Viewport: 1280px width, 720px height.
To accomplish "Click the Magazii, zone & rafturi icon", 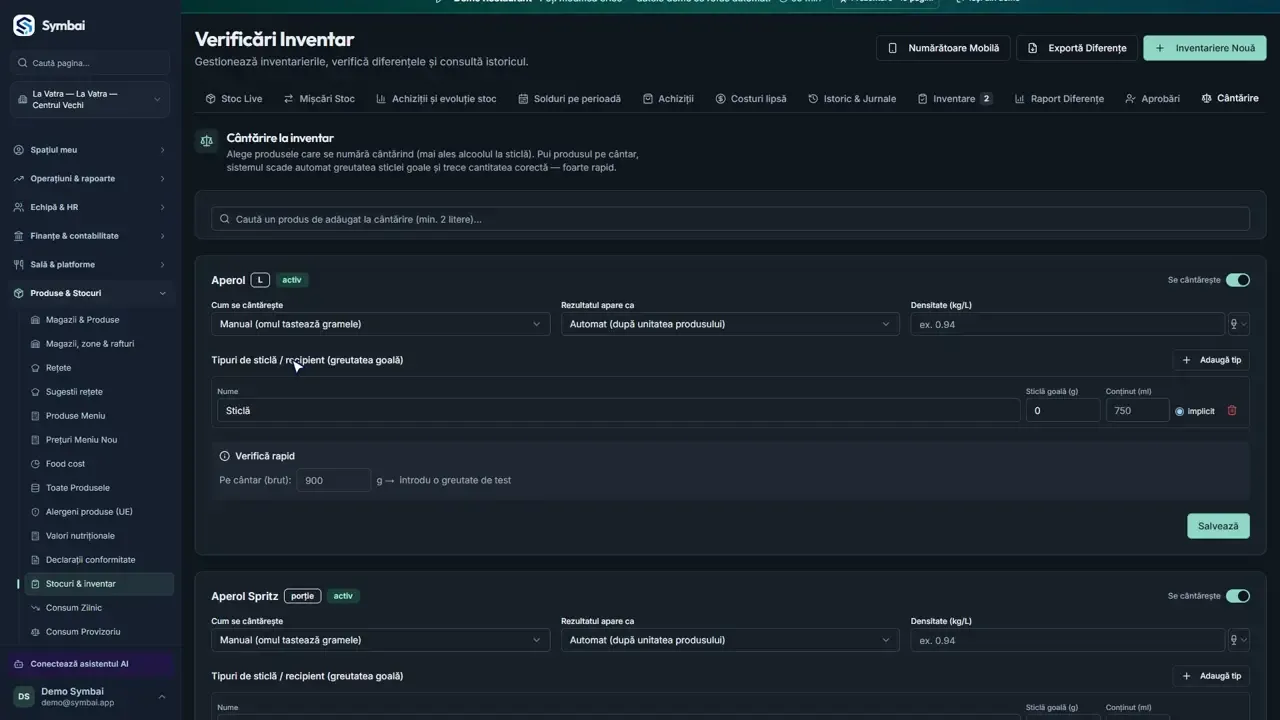I will pyautogui.click(x=36, y=344).
